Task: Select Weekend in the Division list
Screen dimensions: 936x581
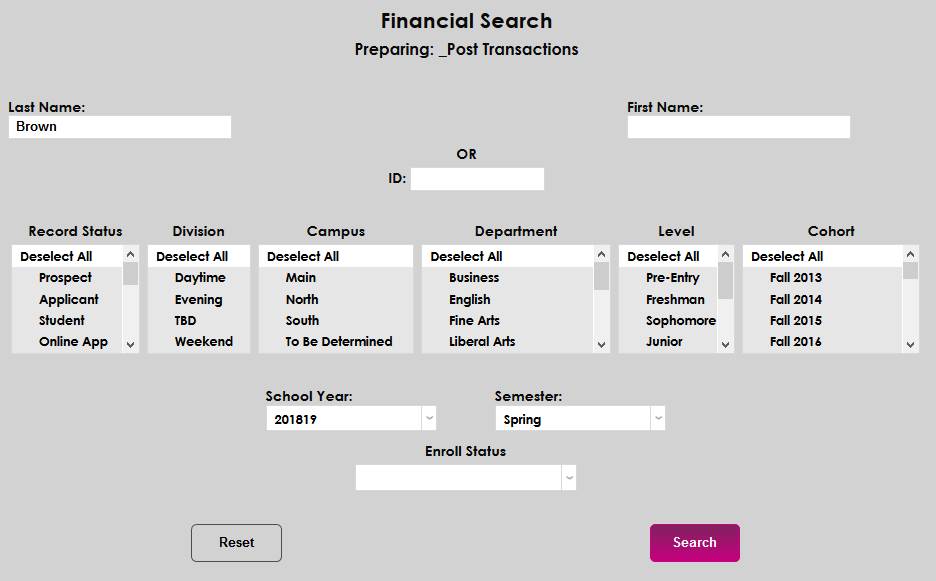Action: (203, 341)
